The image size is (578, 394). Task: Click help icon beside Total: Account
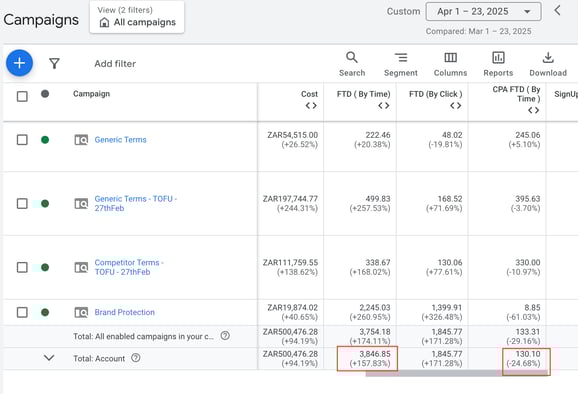point(136,358)
